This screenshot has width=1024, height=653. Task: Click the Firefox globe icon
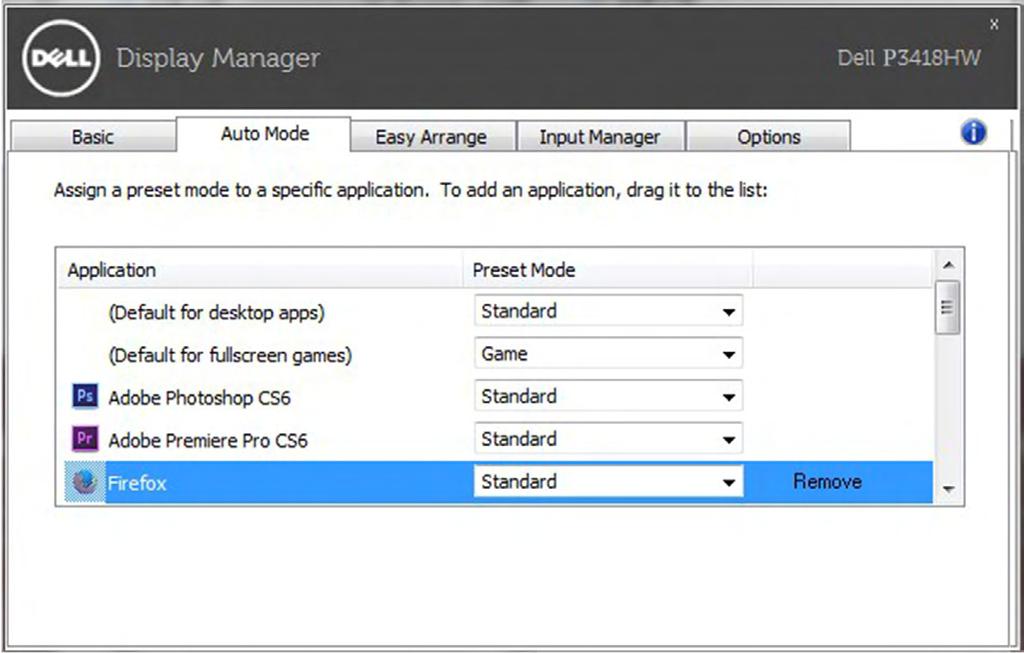pyautogui.click(x=85, y=482)
